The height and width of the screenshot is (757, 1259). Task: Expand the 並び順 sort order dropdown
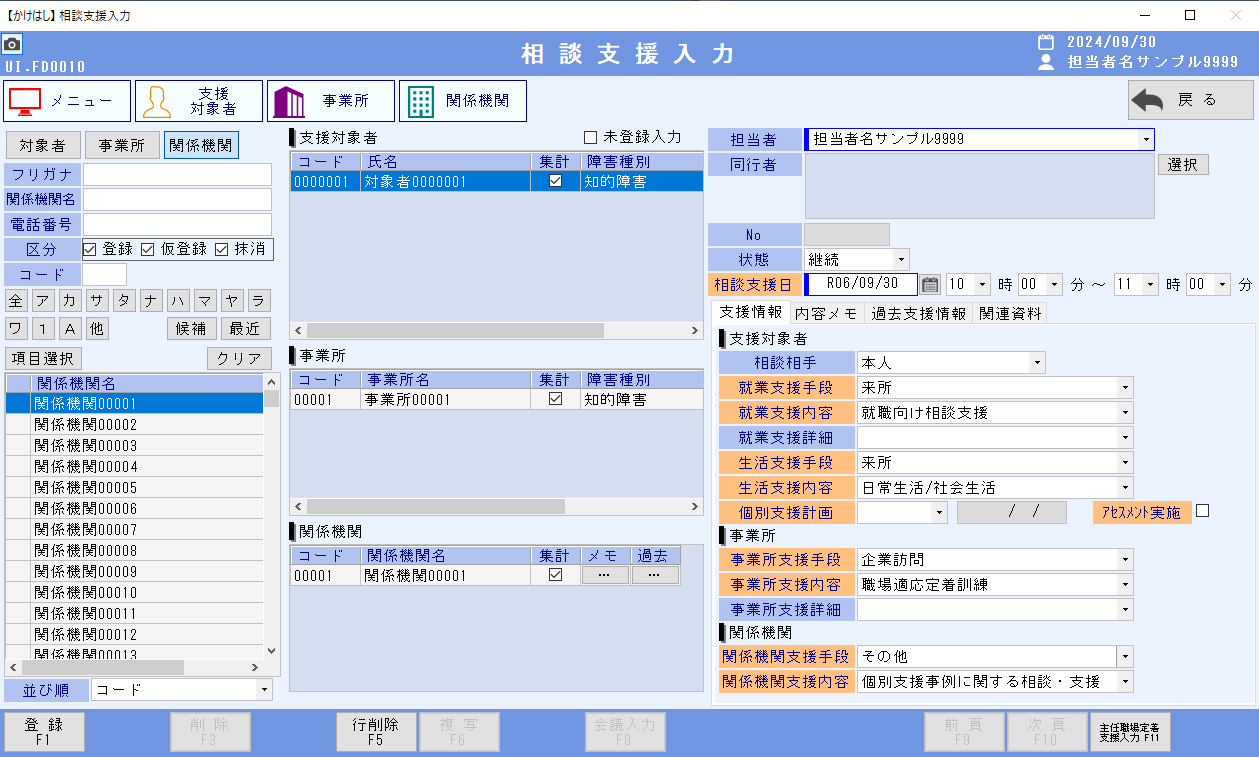(x=263, y=690)
